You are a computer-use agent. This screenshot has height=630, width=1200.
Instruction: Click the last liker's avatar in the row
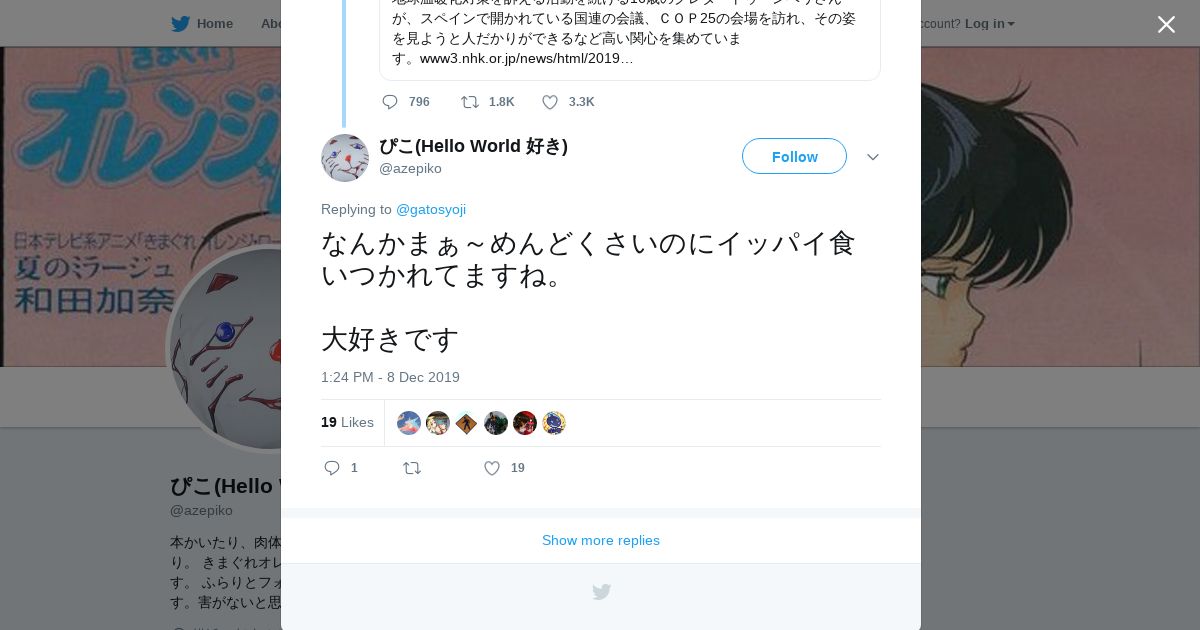pos(554,423)
